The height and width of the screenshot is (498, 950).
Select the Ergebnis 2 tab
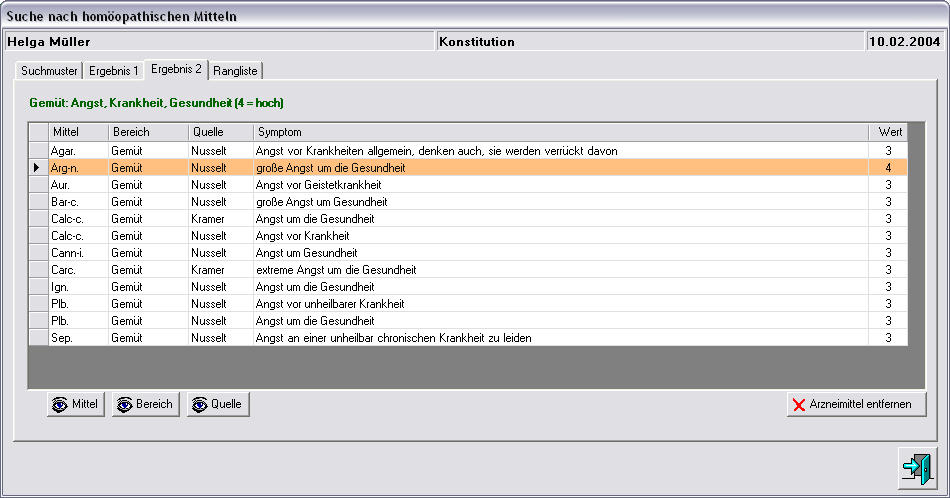pos(176,69)
